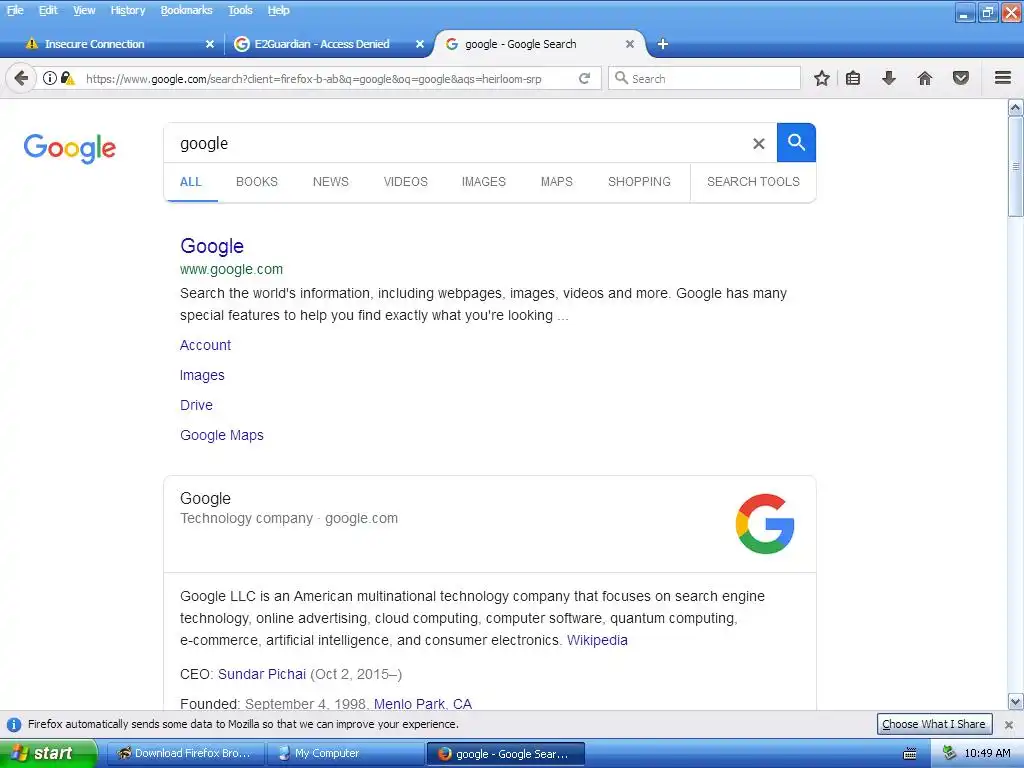Select the SHOPPING results tab
1024x768 pixels.
639,182
